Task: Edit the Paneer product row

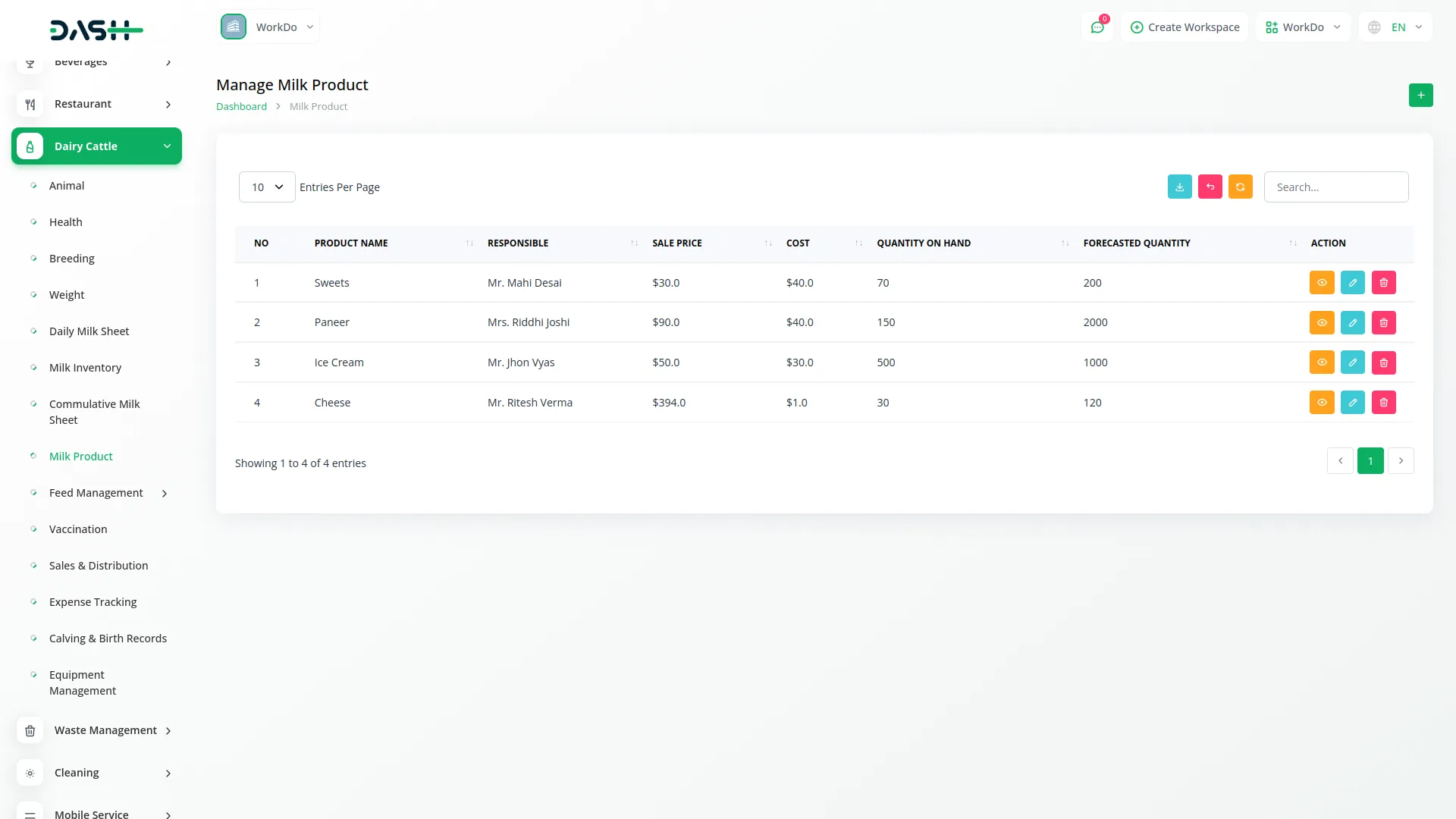Action: pyautogui.click(x=1352, y=322)
